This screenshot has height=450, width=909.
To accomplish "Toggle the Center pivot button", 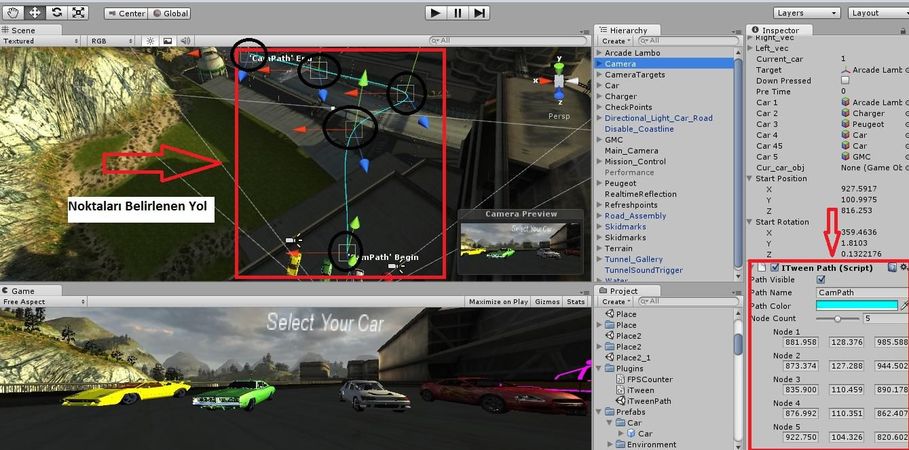I will (125, 14).
